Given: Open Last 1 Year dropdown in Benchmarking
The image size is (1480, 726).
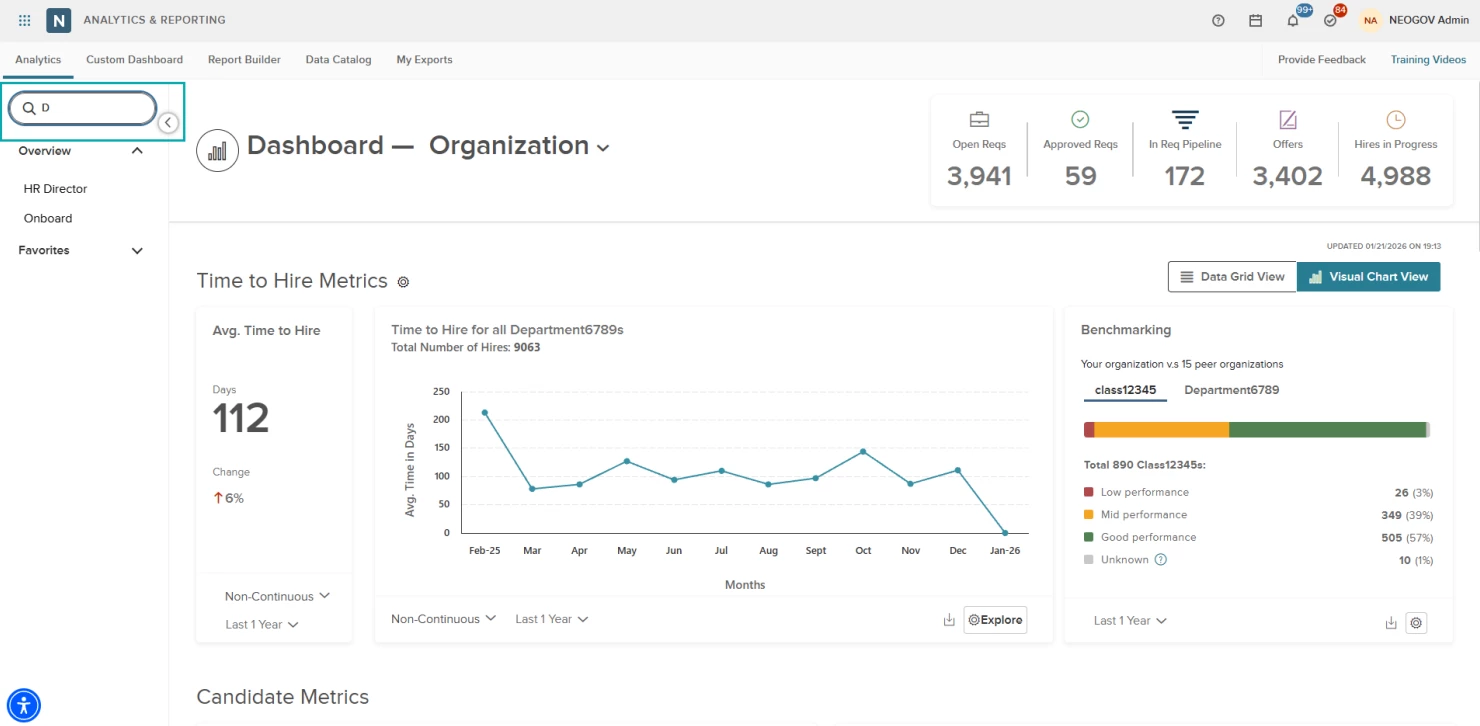Looking at the screenshot, I should pos(1129,621).
